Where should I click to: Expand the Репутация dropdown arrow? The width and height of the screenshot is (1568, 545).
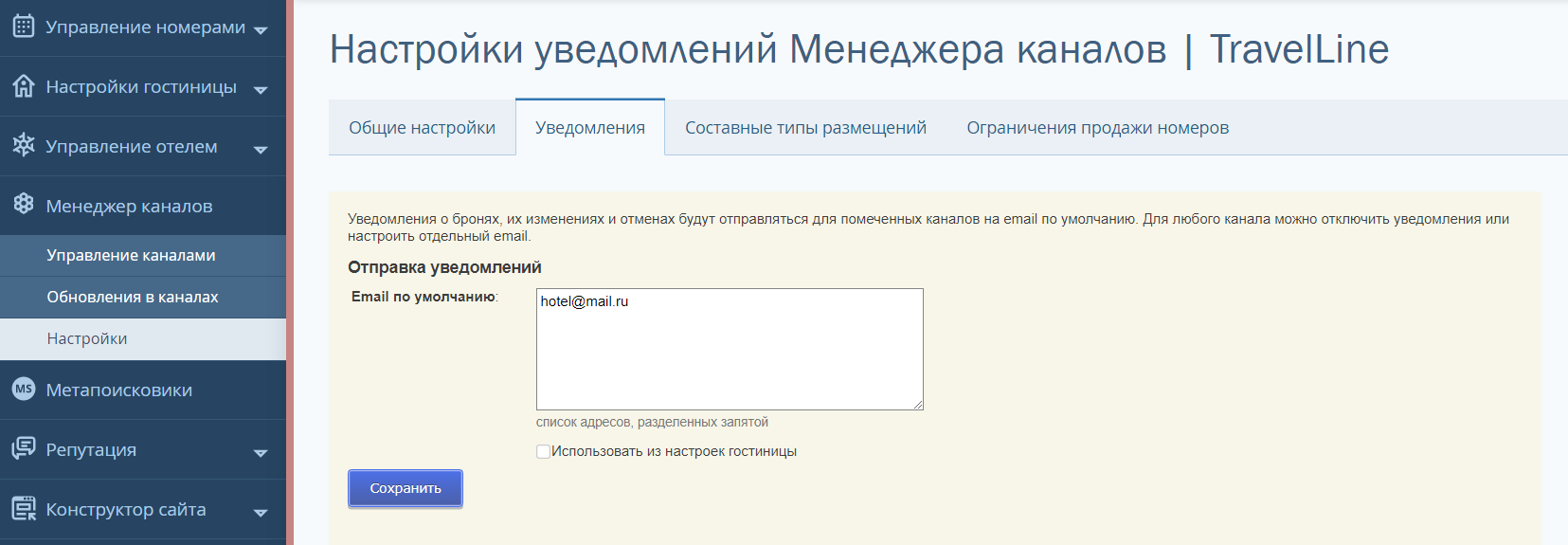coord(261,452)
